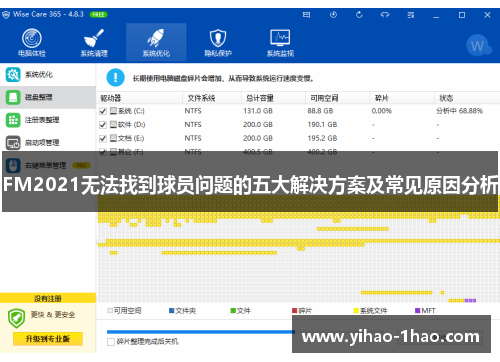Open the Privacy Protector (隐私保护) tab

coord(218,43)
